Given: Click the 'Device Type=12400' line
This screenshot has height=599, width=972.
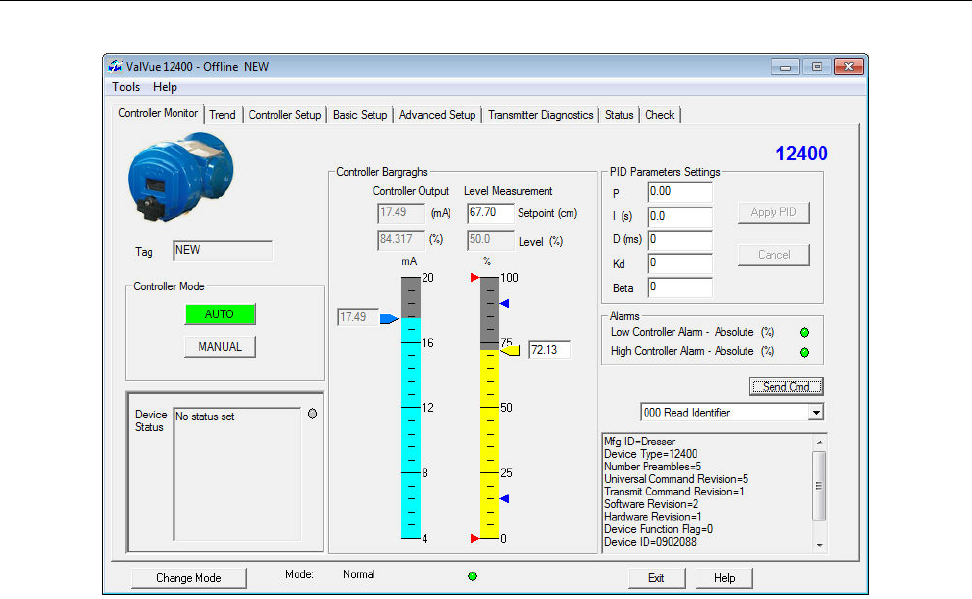Looking at the screenshot, I should [x=651, y=454].
